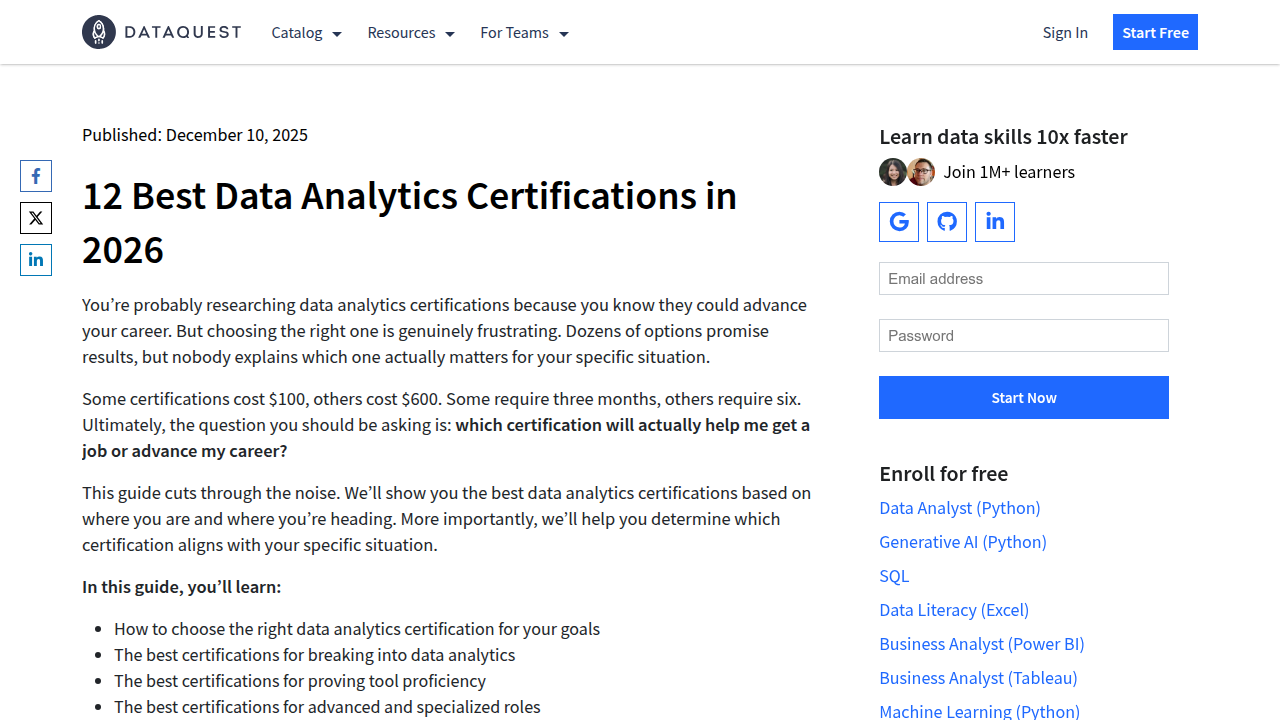The image size is (1280, 720).
Task: Click the learner avatars thumbnail
Action: click(907, 172)
